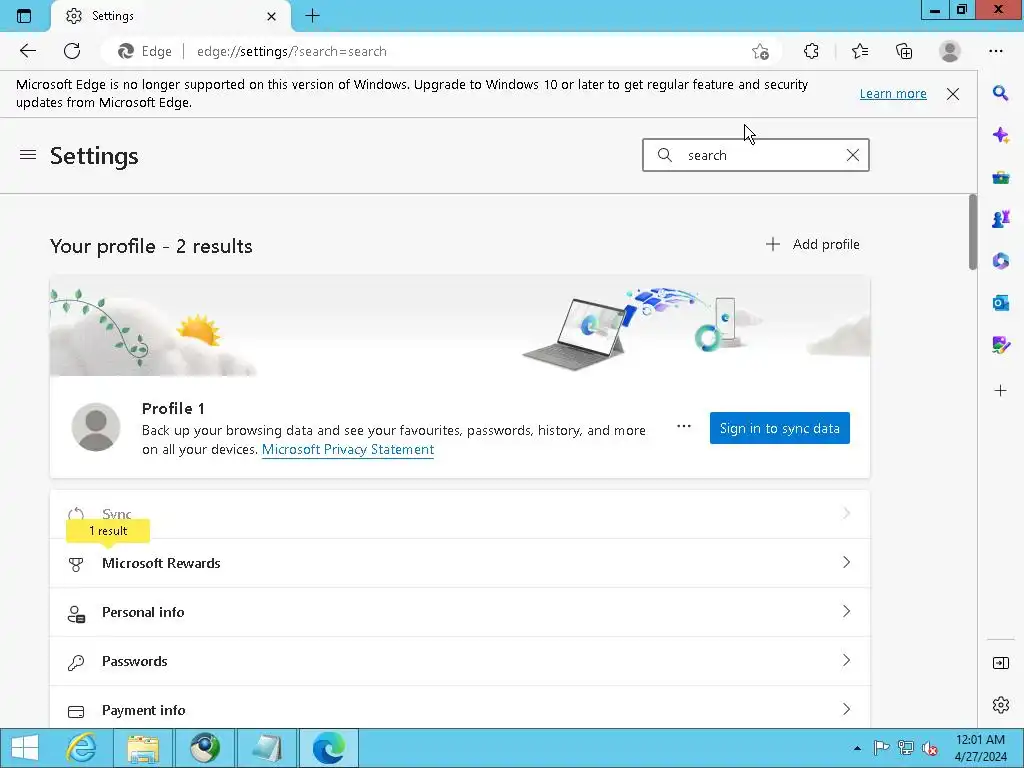Screen dimensions: 1024x768
Task: Click Add profile
Action: 812,244
